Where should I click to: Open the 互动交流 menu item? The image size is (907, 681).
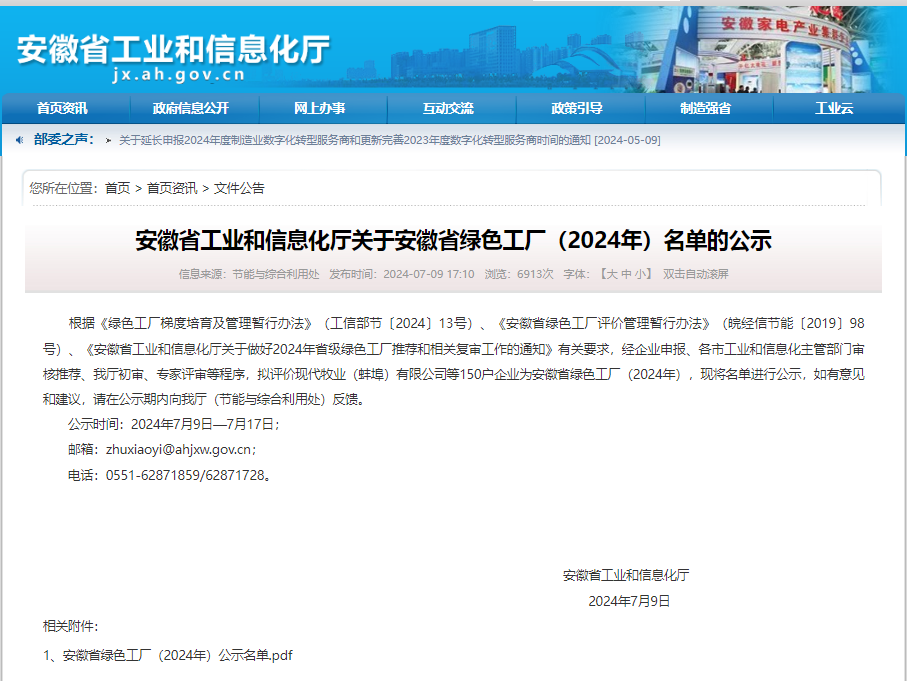[448, 108]
